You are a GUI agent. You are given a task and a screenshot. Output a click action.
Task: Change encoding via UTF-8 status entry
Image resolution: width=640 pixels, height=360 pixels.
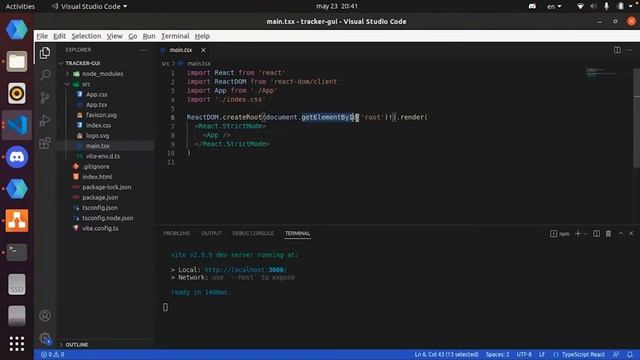tap(524, 354)
